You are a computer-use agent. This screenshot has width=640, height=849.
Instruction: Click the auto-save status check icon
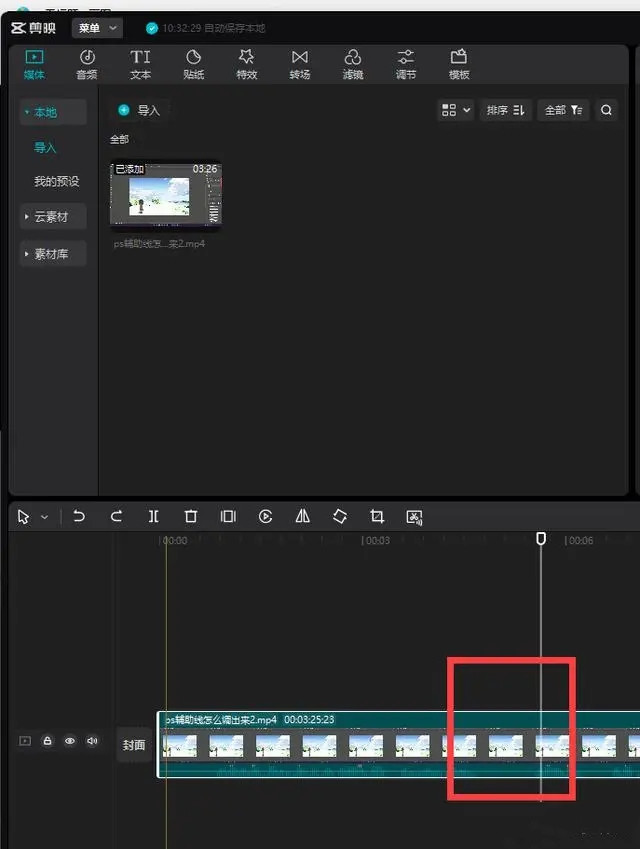click(152, 28)
